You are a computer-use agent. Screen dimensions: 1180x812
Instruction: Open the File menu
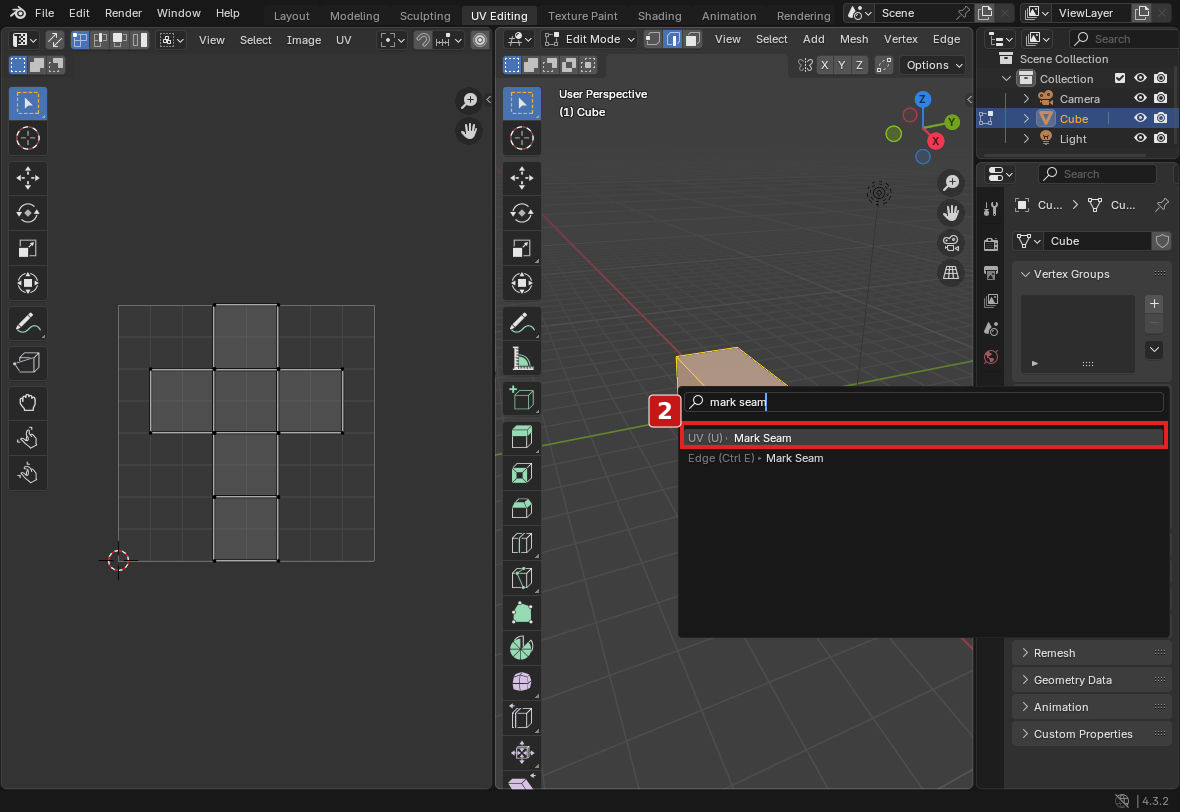click(x=44, y=13)
